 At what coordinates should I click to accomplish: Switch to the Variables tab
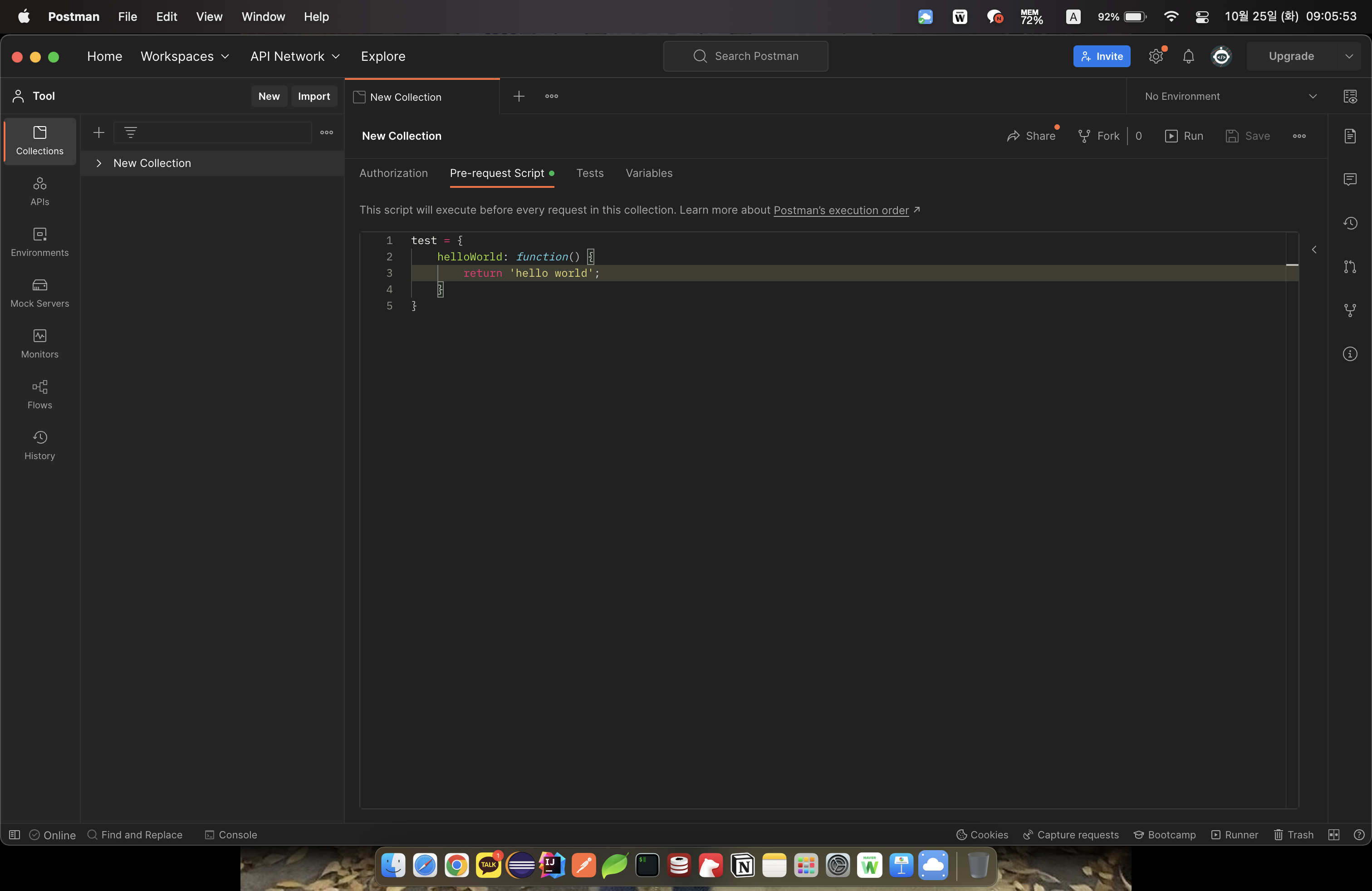point(648,173)
